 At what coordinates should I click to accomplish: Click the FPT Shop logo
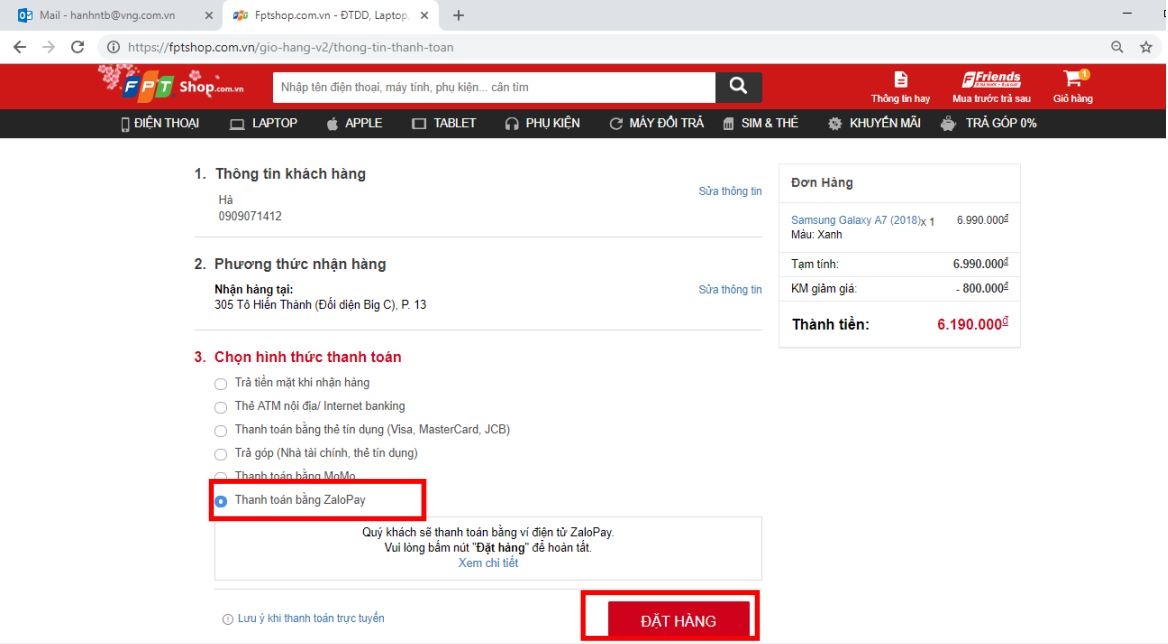pyautogui.click(x=173, y=85)
